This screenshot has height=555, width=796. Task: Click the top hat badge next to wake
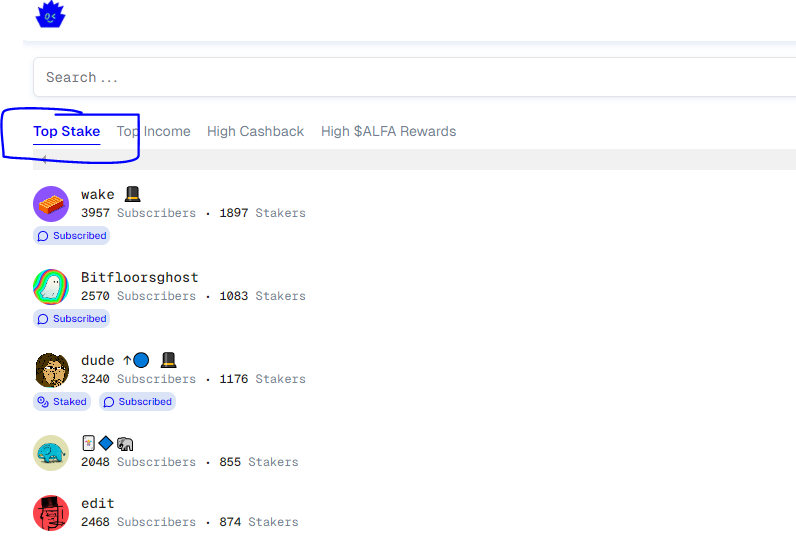point(132,194)
